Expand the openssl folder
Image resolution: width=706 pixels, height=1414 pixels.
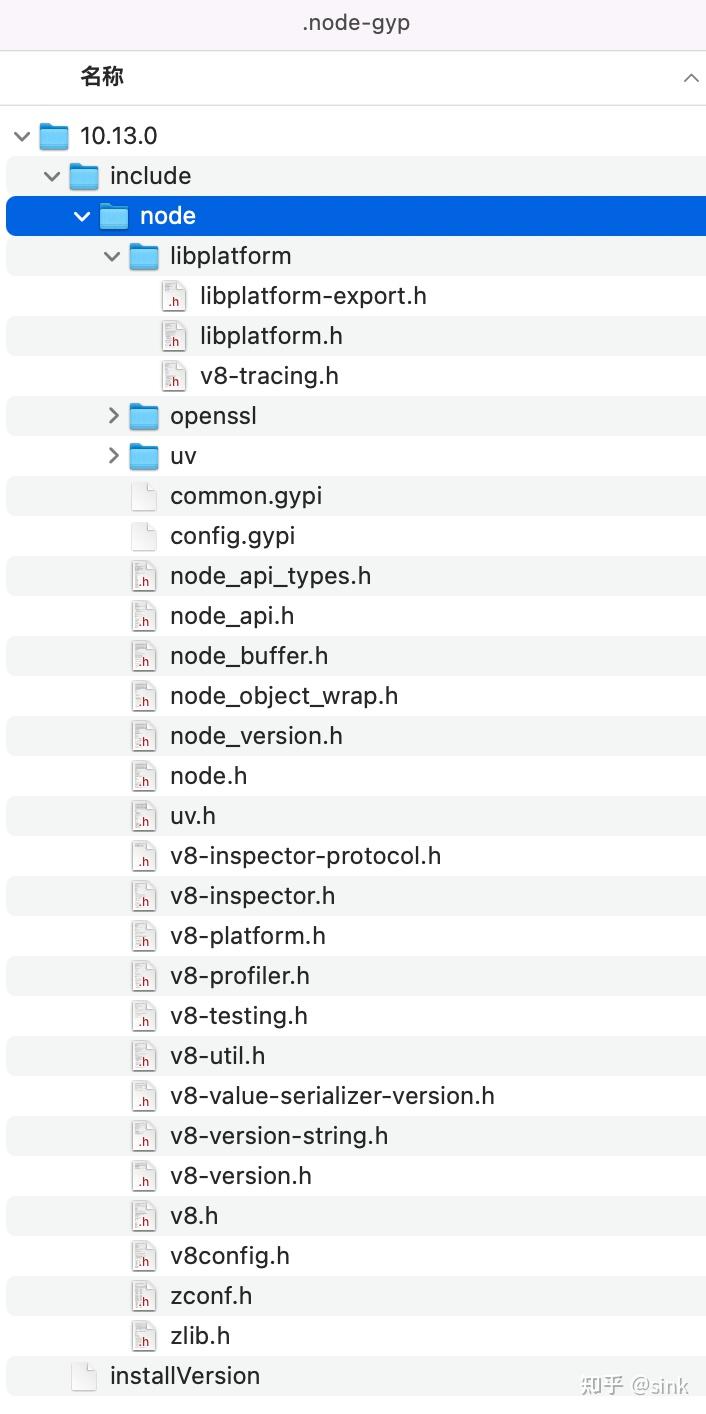(x=112, y=416)
